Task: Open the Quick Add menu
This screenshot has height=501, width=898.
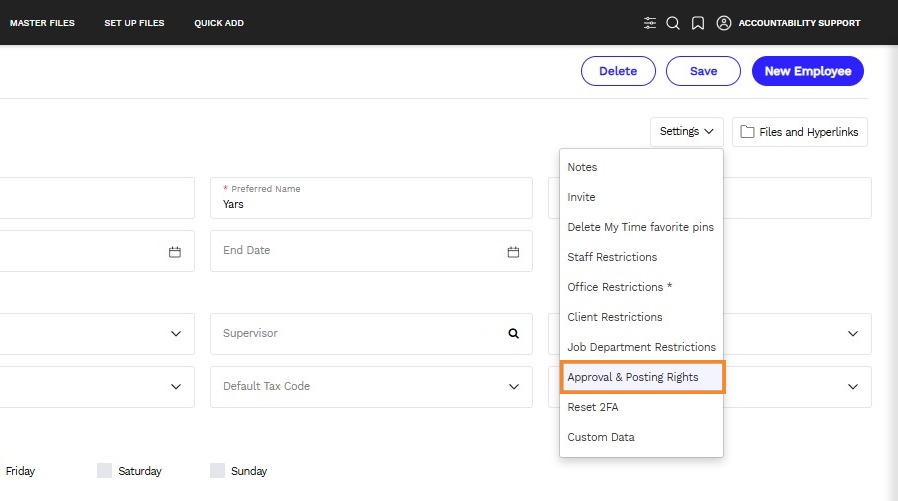Action: pos(219,23)
